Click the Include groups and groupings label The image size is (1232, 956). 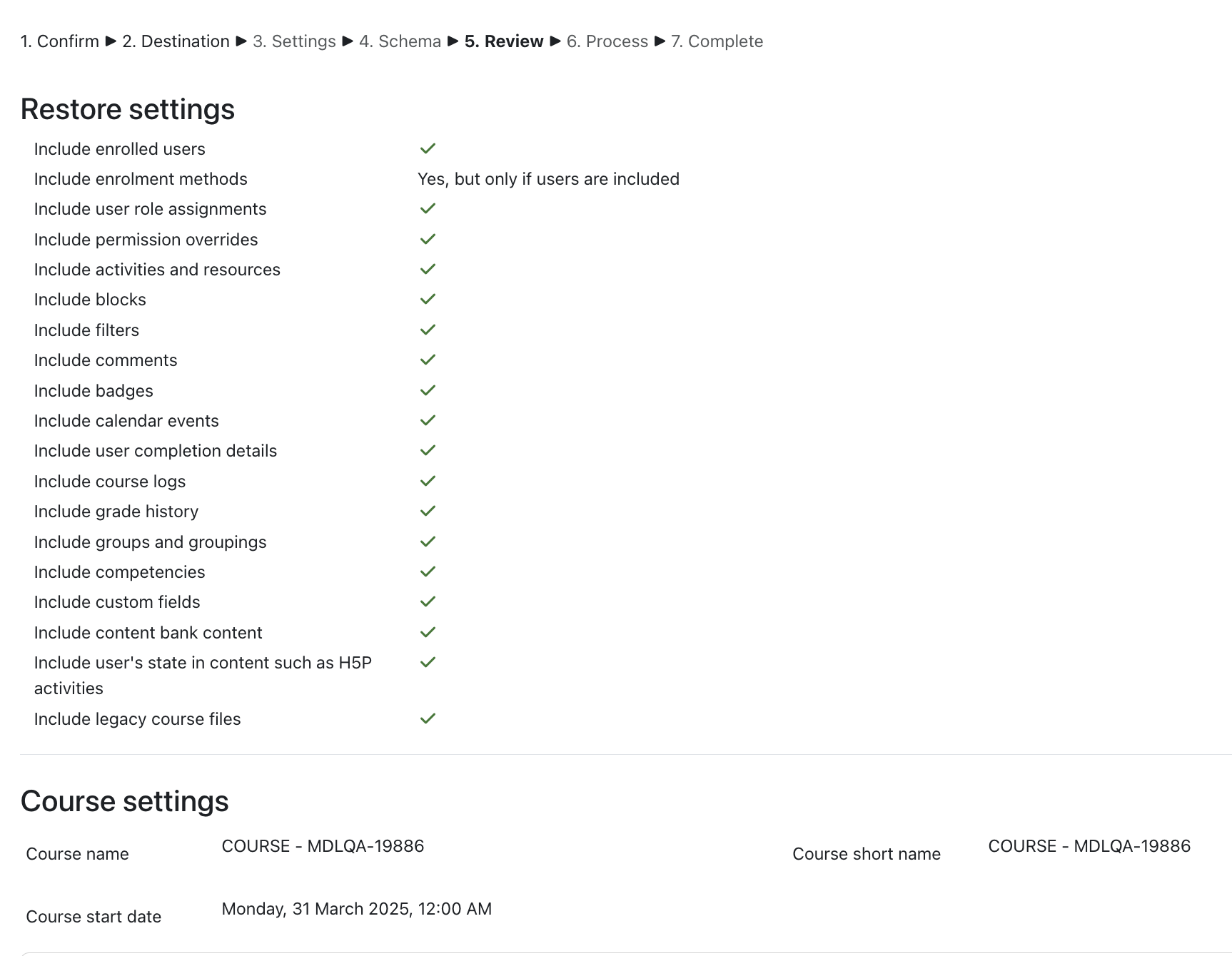(150, 542)
